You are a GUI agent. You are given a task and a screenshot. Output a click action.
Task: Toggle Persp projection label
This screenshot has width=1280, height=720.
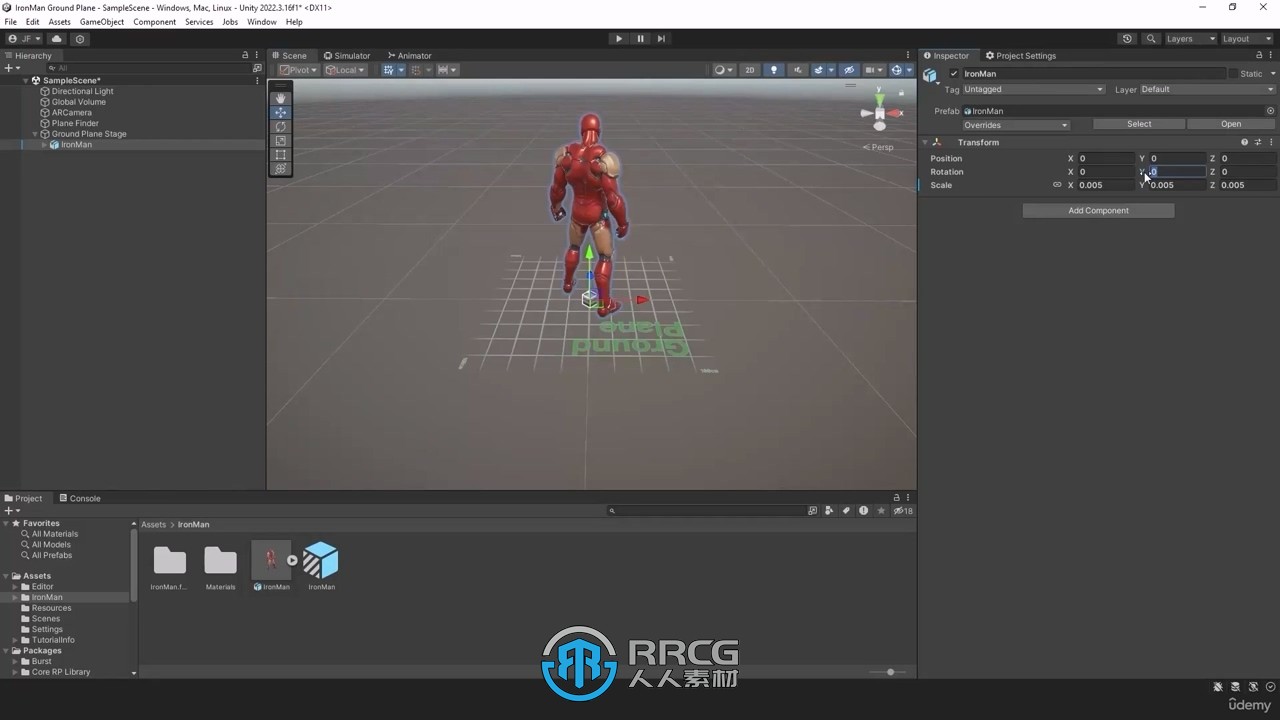tap(879, 147)
